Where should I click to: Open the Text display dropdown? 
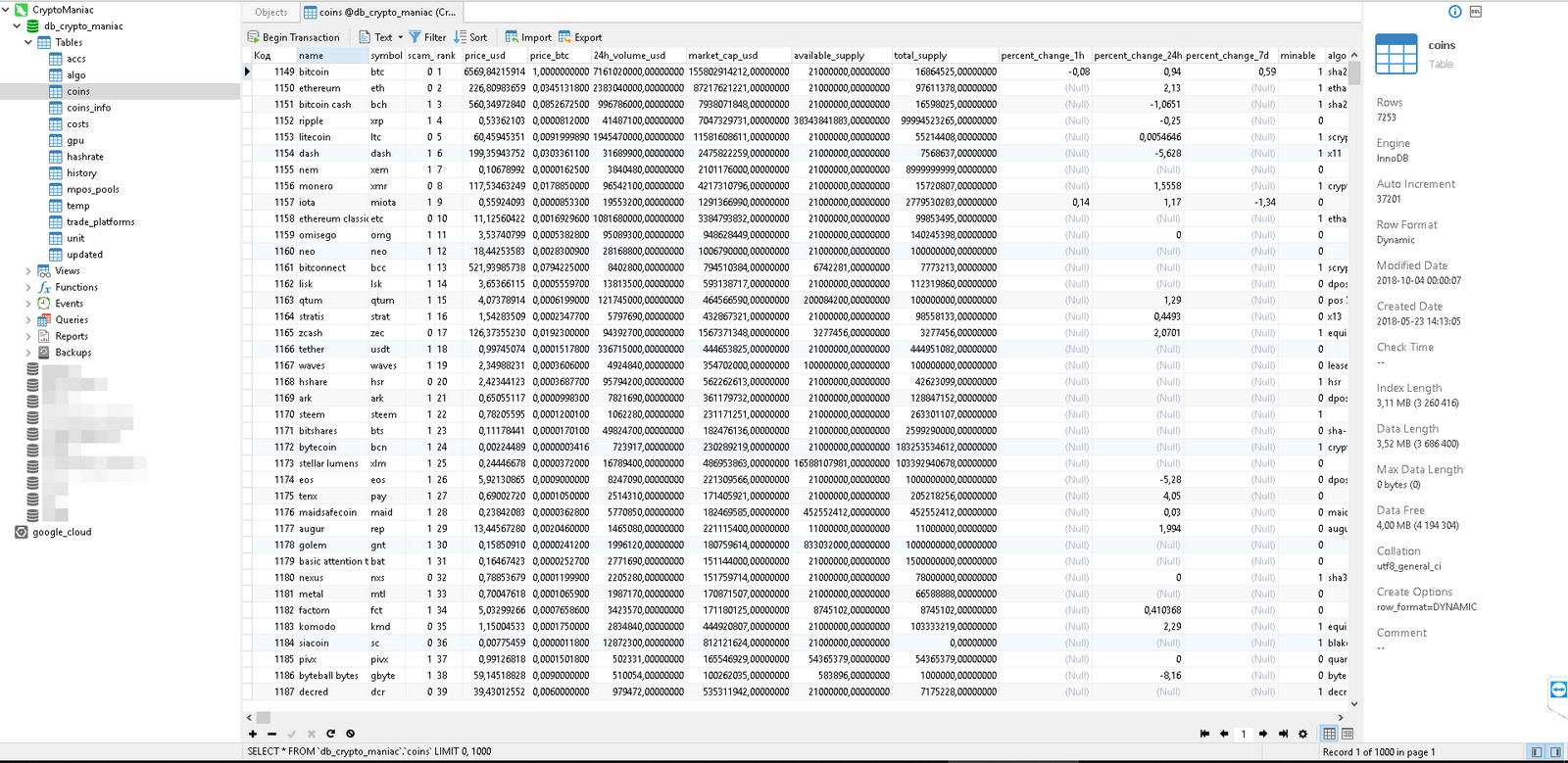click(381, 37)
